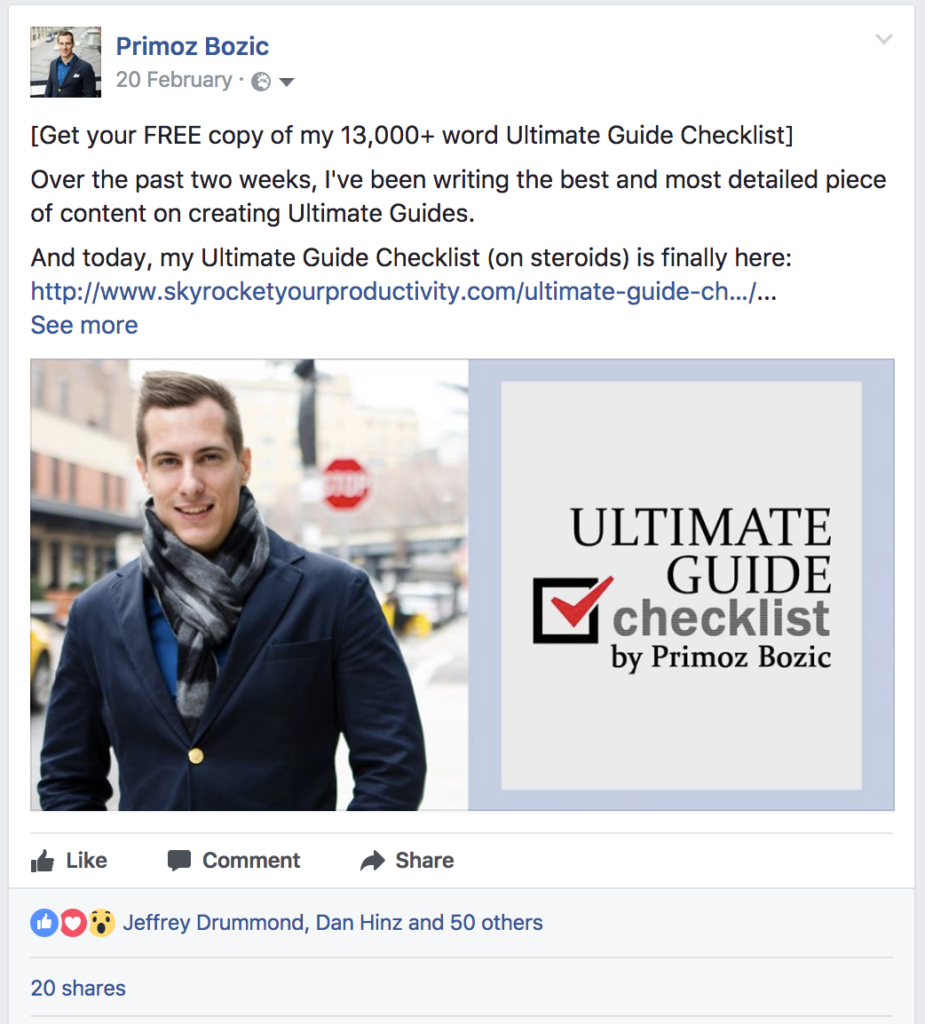Click the Share arrow icon
The width and height of the screenshot is (925, 1024).
tap(372, 861)
